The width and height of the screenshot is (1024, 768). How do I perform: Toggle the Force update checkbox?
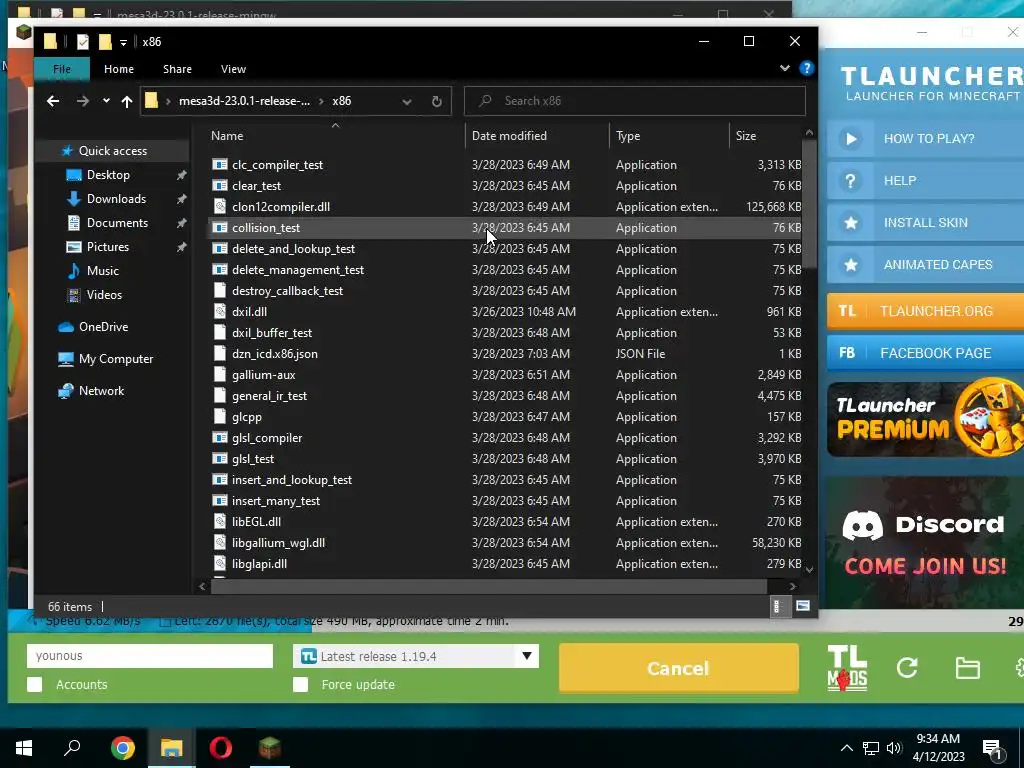(x=300, y=684)
